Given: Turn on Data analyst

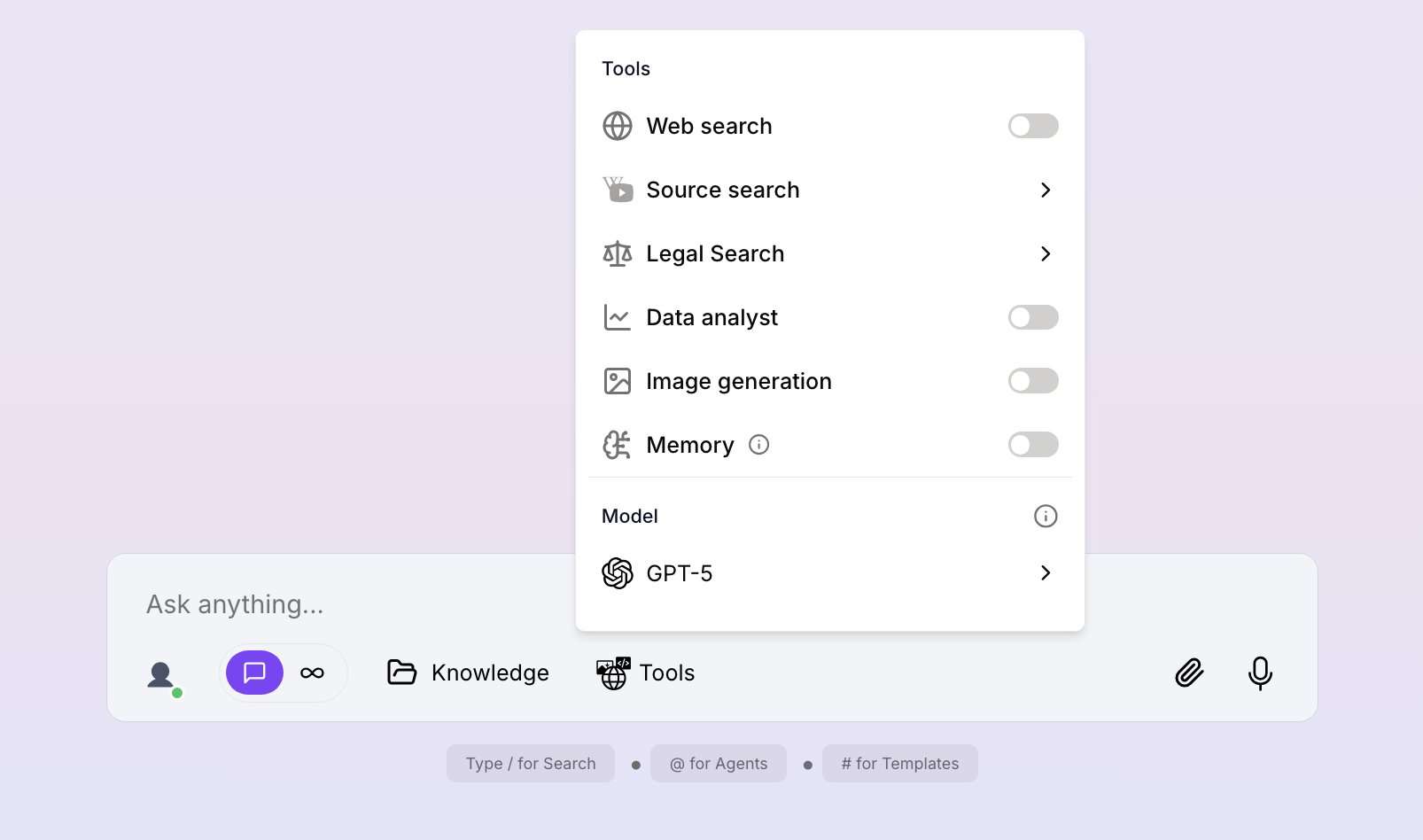Looking at the screenshot, I should (1033, 317).
